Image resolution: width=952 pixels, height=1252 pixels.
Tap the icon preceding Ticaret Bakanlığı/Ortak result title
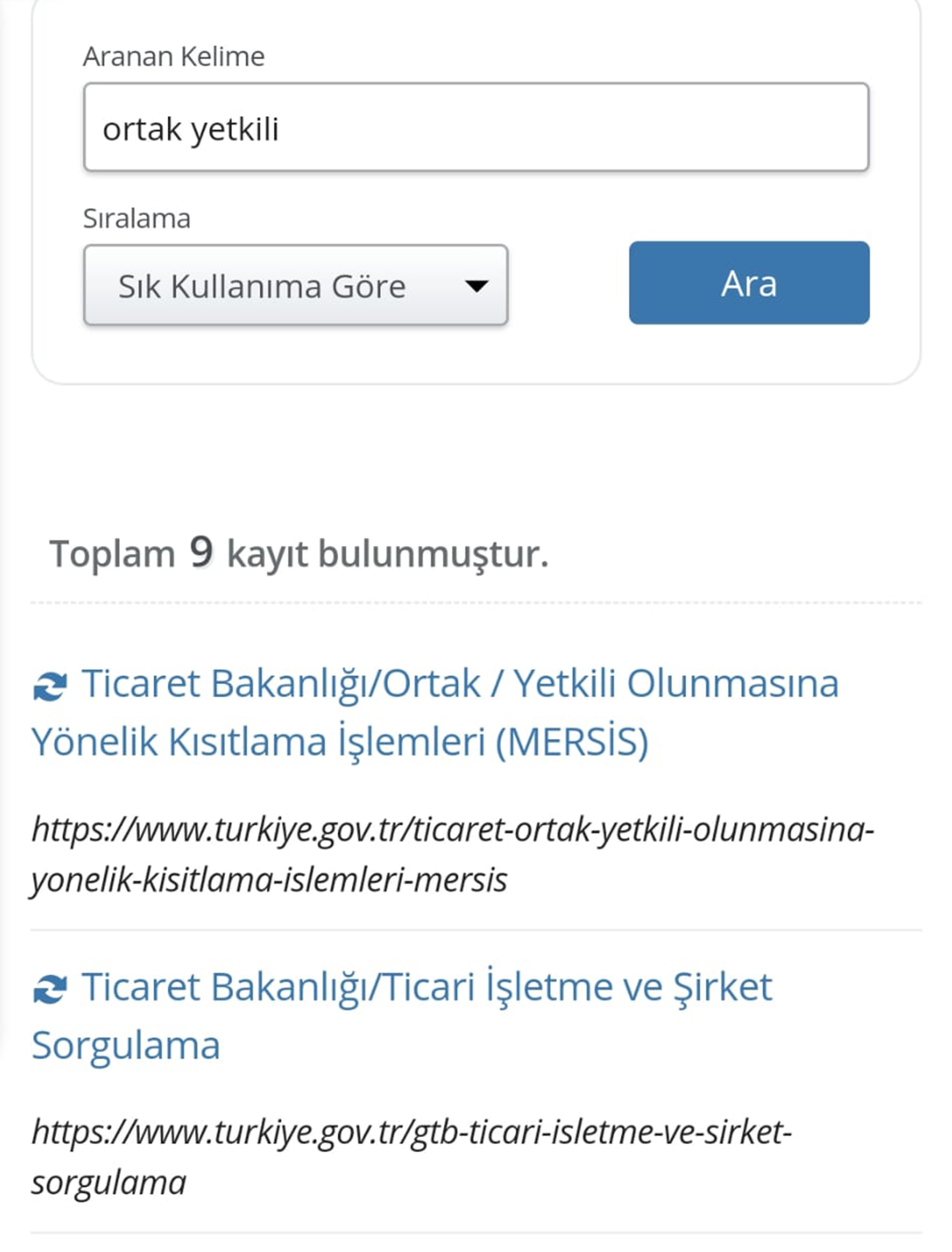pos(50,687)
